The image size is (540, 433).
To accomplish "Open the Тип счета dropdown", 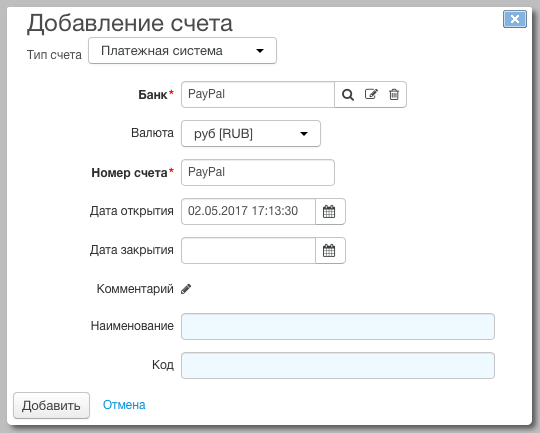I will click(182, 51).
